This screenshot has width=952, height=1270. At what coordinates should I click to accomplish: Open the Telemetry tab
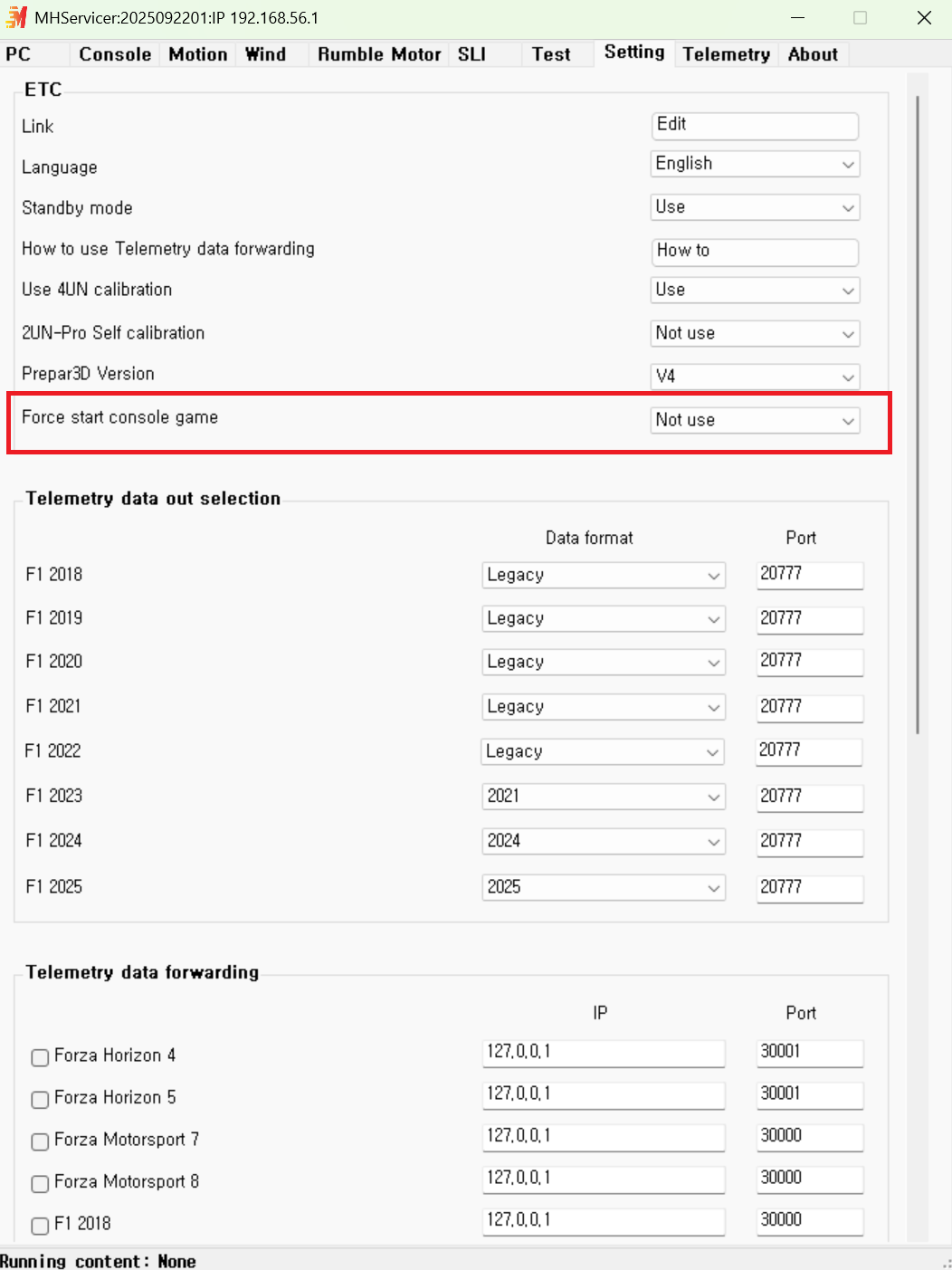click(x=727, y=54)
